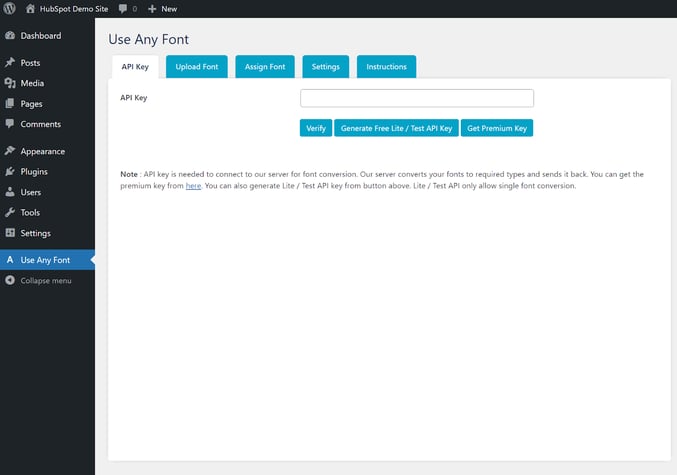Click the Collapse menu arrow icon

[x=10, y=280]
